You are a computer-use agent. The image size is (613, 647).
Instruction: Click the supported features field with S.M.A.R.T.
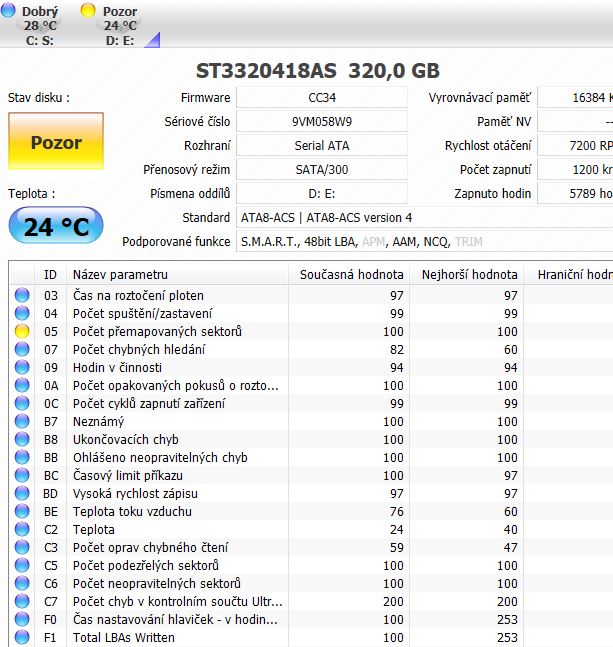(x=424, y=241)
